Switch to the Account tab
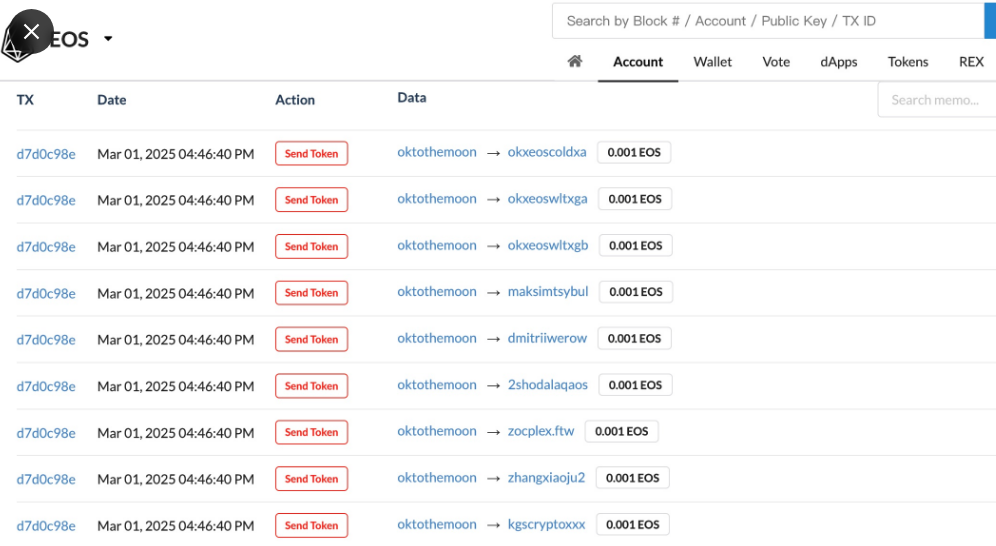Screen dimensions: 996x546 [638, 62]
